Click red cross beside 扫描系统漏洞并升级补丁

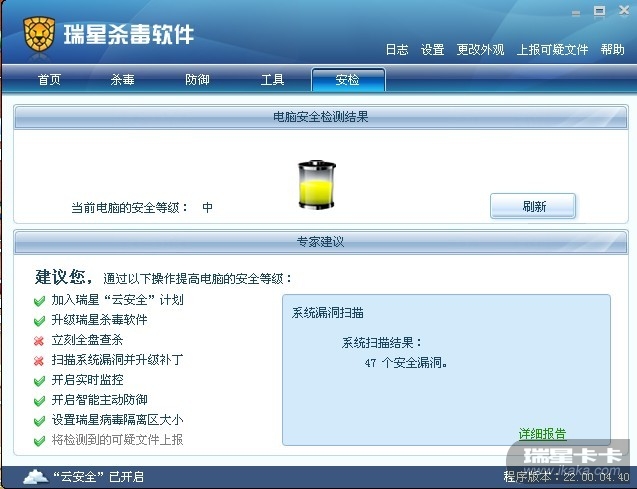(39, 361)
